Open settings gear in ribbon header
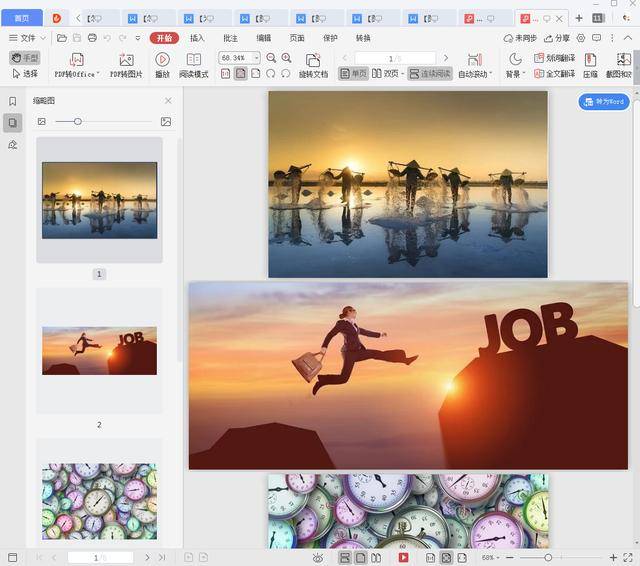 click(x=581, y=38)
